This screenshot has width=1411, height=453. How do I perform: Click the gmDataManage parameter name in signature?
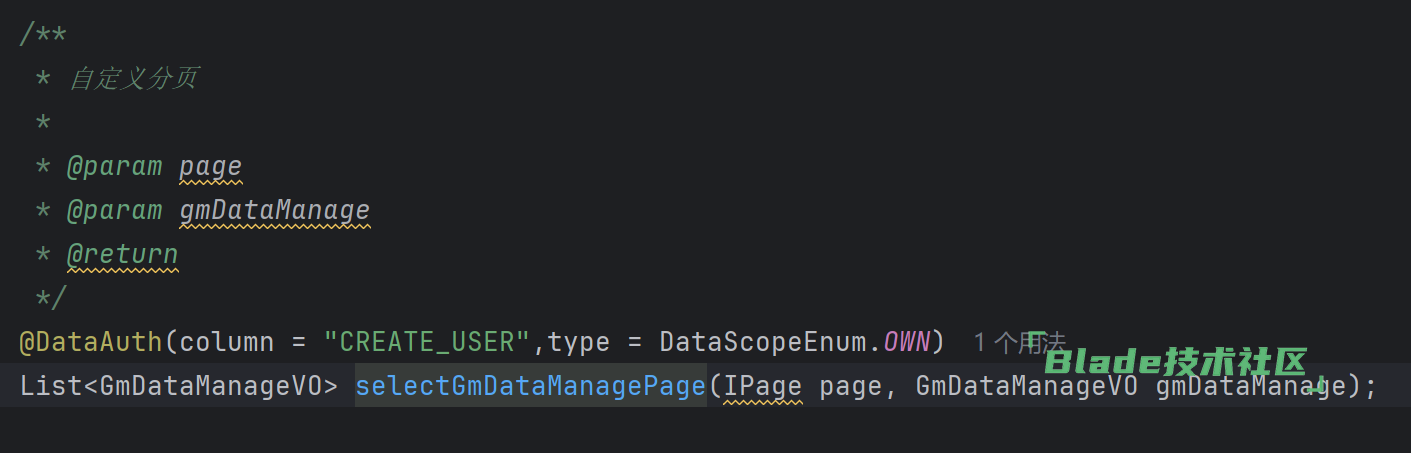[1250, 386]
